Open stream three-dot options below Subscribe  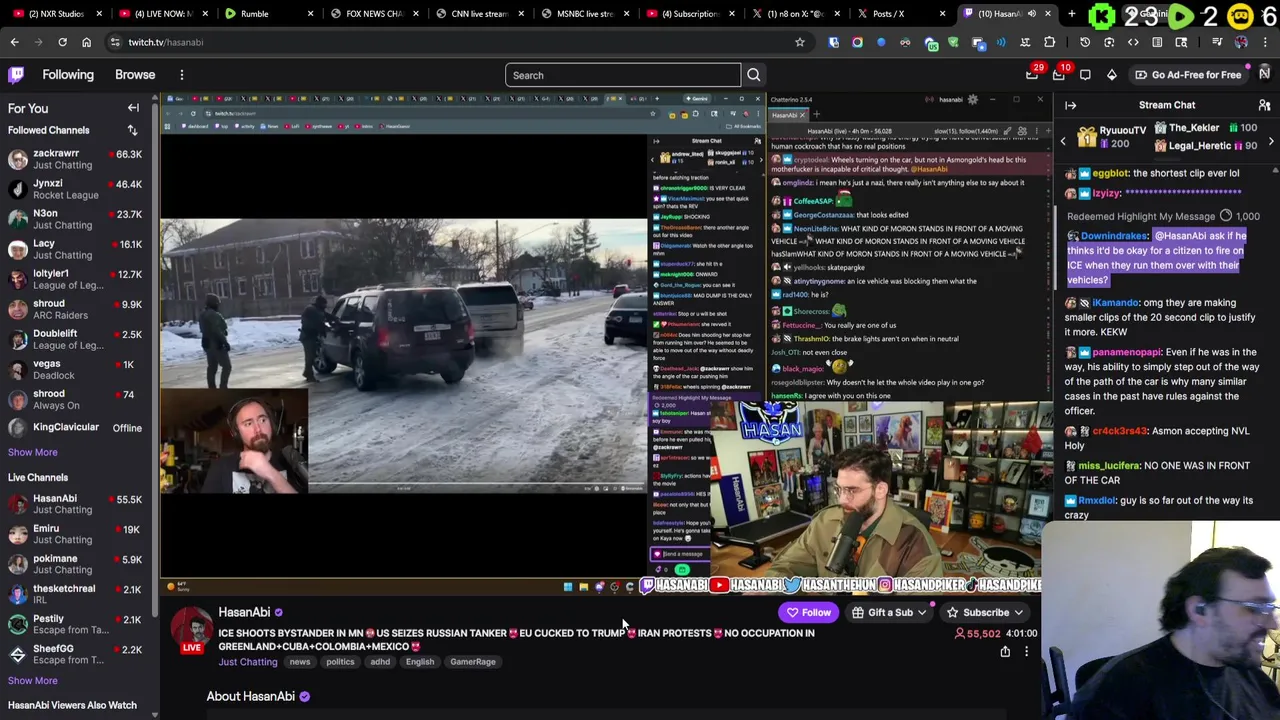(x=1026, y=652)
